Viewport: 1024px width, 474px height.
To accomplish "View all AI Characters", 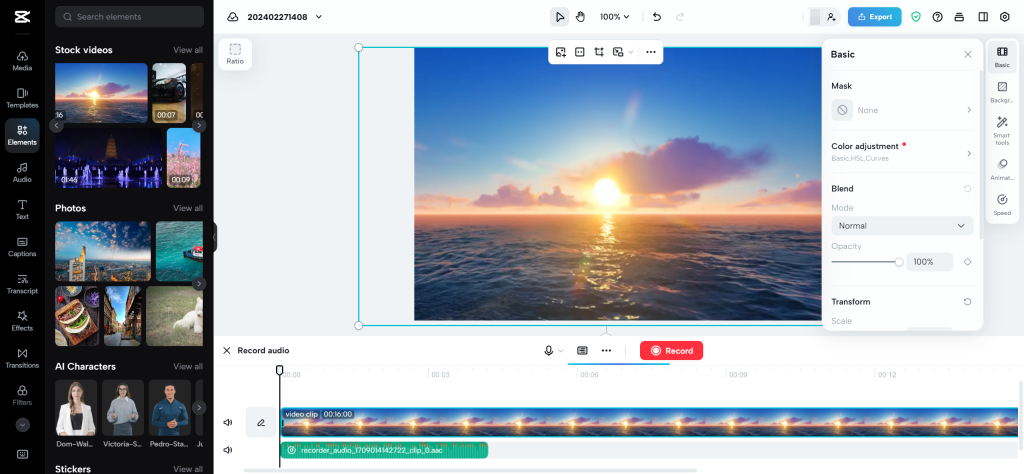I will 187,366.
